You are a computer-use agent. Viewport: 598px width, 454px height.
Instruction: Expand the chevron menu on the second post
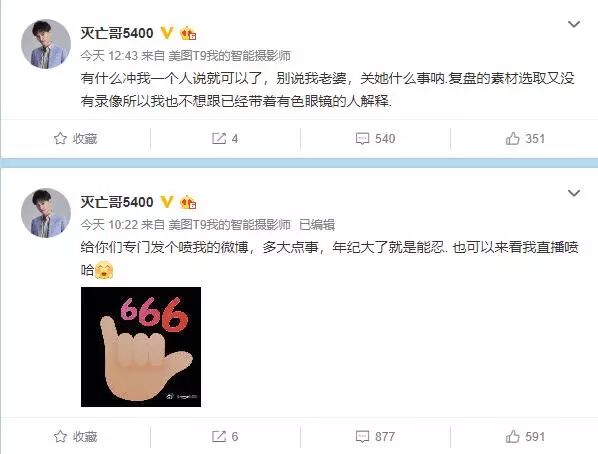click(574, 193)
